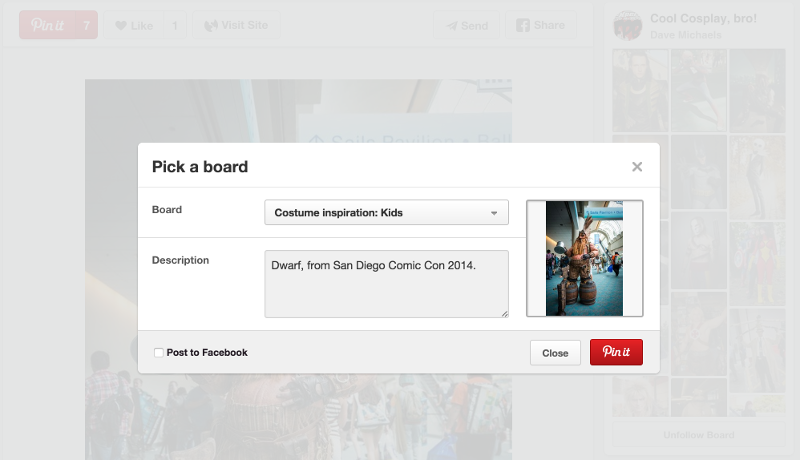Click the Description label
The width and height of the screenshot is (800, 460).
(181, 260)
